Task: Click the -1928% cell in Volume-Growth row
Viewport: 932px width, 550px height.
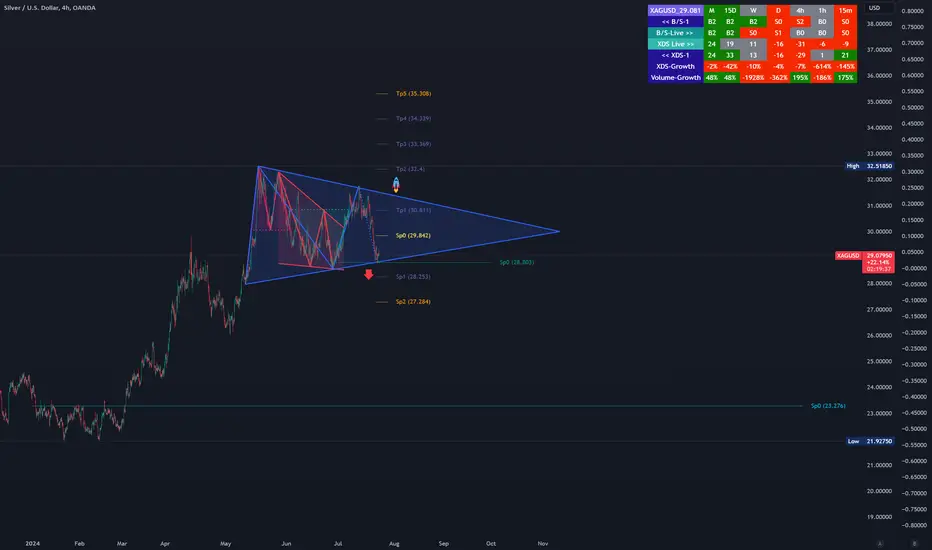Action: pos(753,77)
